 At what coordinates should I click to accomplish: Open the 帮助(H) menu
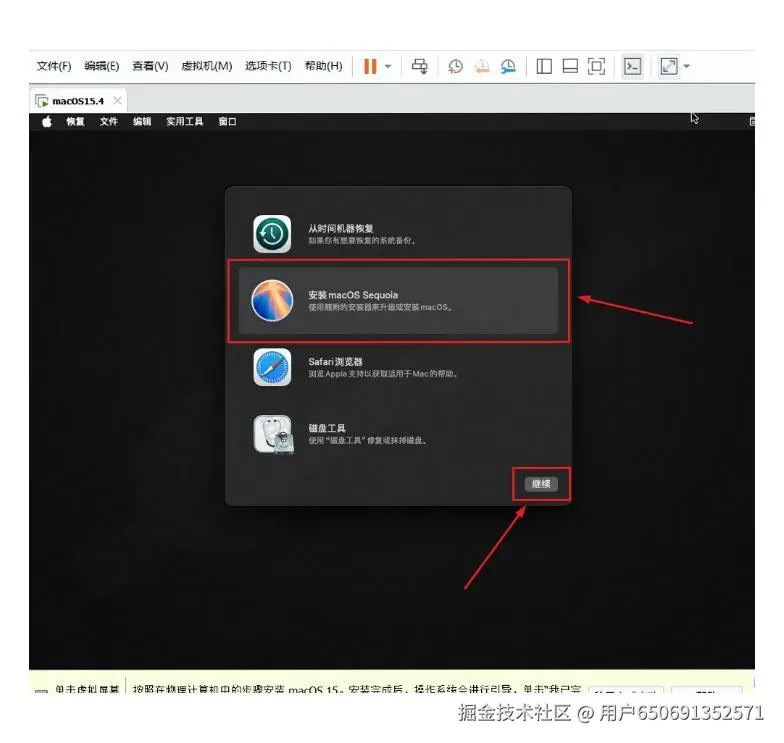(324, 66)
